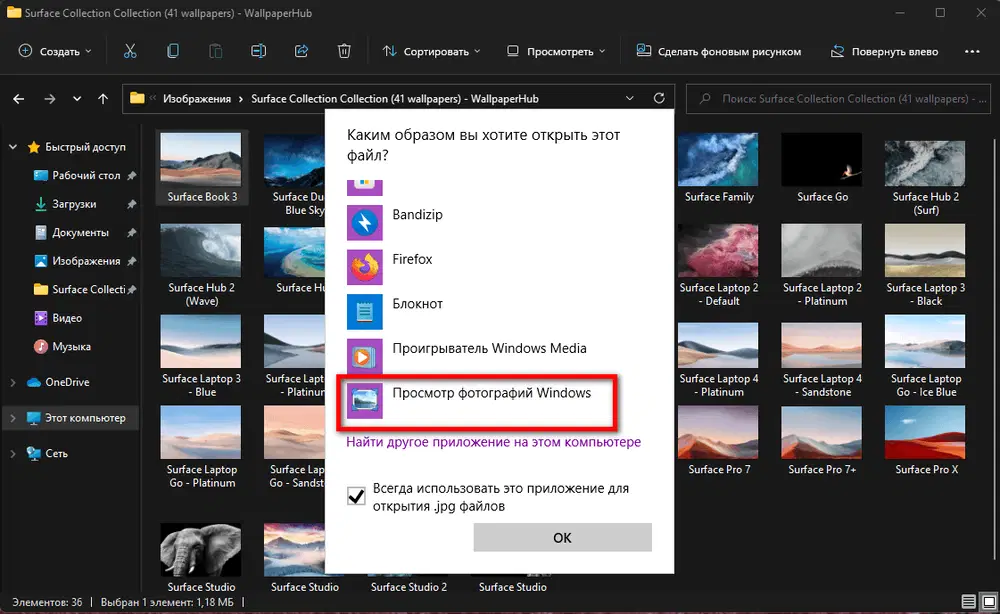Select Firefox in the app list
This screenshot has width=1000, height=614.
coord(499,267)
